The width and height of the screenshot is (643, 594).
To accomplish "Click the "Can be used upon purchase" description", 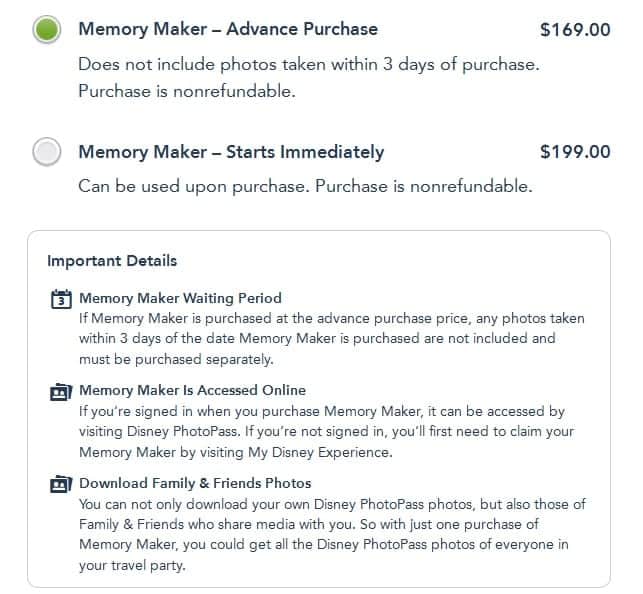I will coord(305,187).
